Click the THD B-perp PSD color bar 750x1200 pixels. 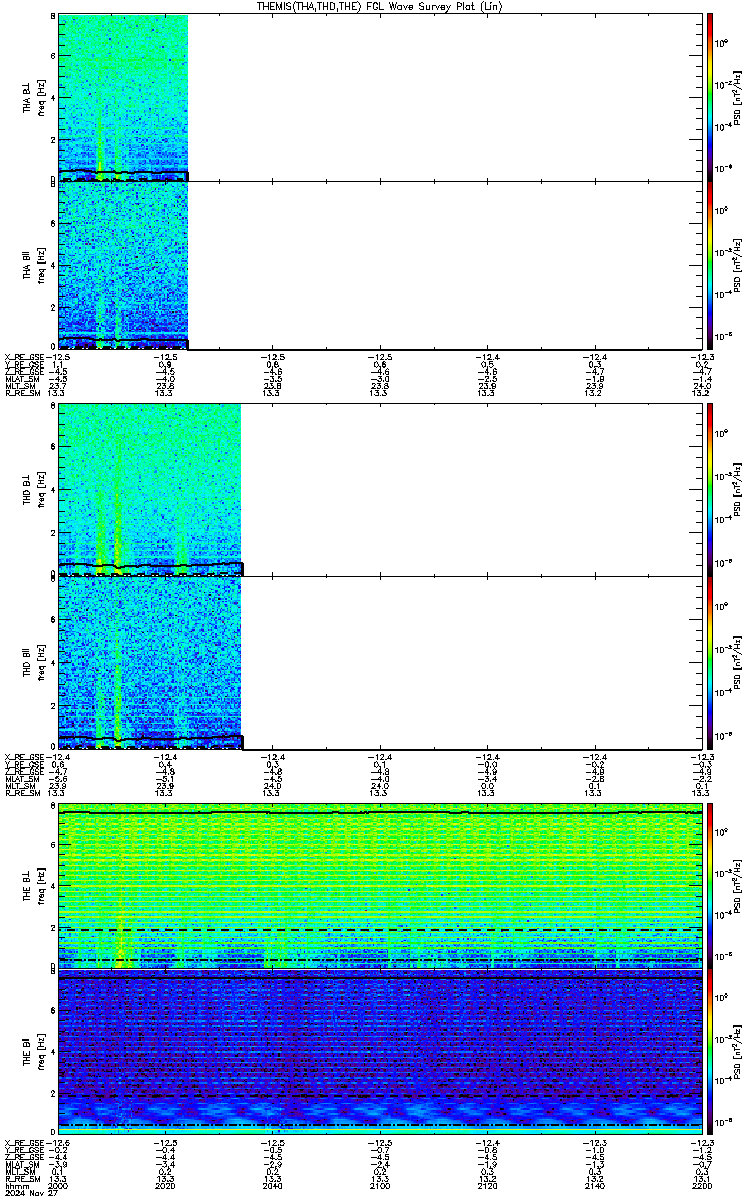[709, 489]
